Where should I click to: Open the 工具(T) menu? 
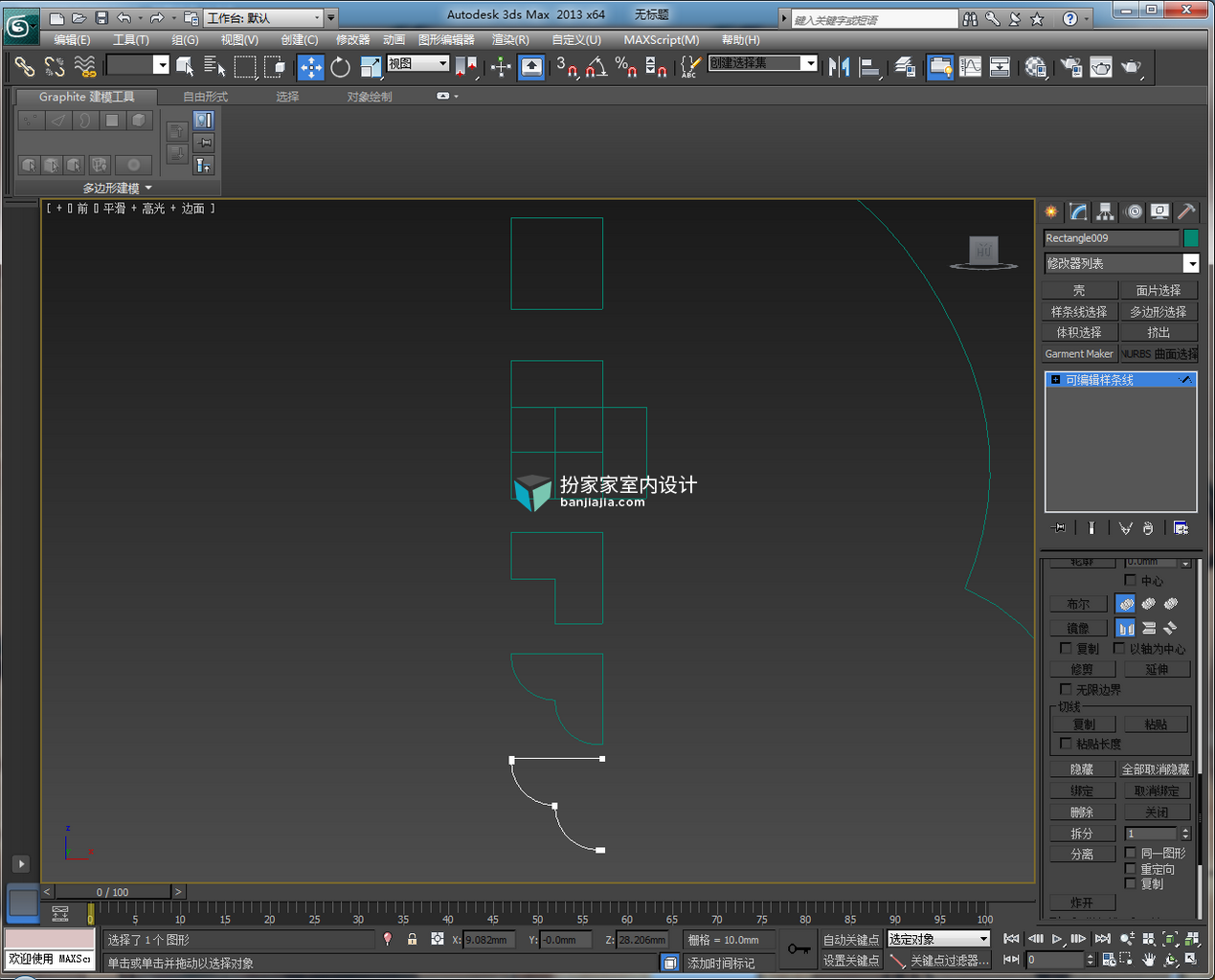click(131, 39)
